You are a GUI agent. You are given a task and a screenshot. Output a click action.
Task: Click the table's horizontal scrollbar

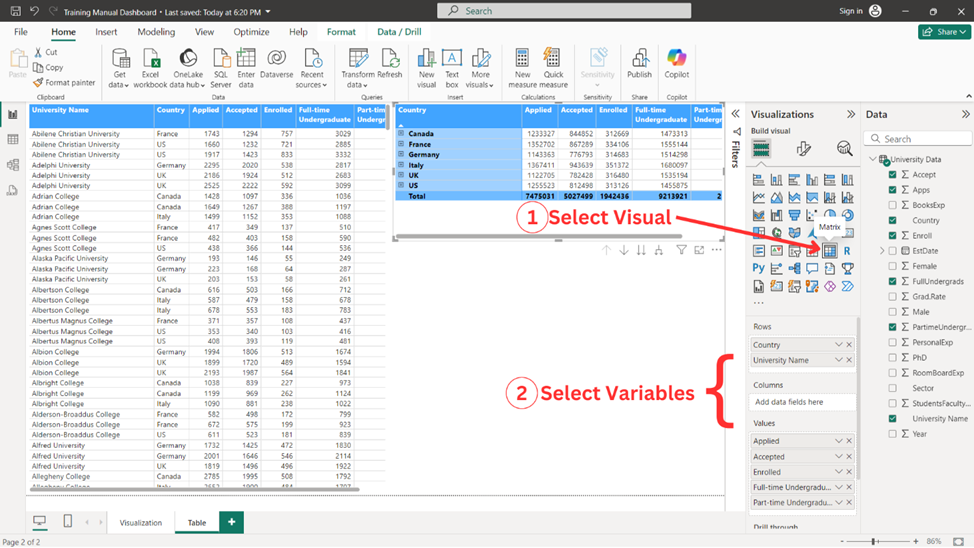(194, 489)
